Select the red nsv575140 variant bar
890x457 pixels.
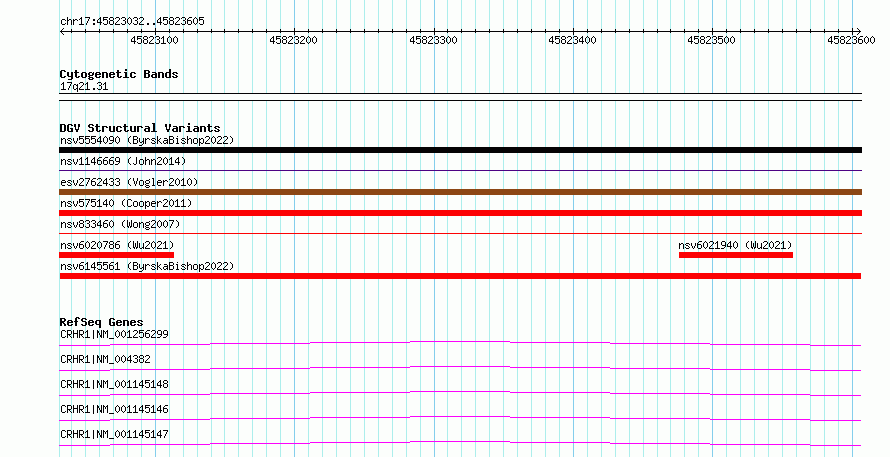point(460,213)
